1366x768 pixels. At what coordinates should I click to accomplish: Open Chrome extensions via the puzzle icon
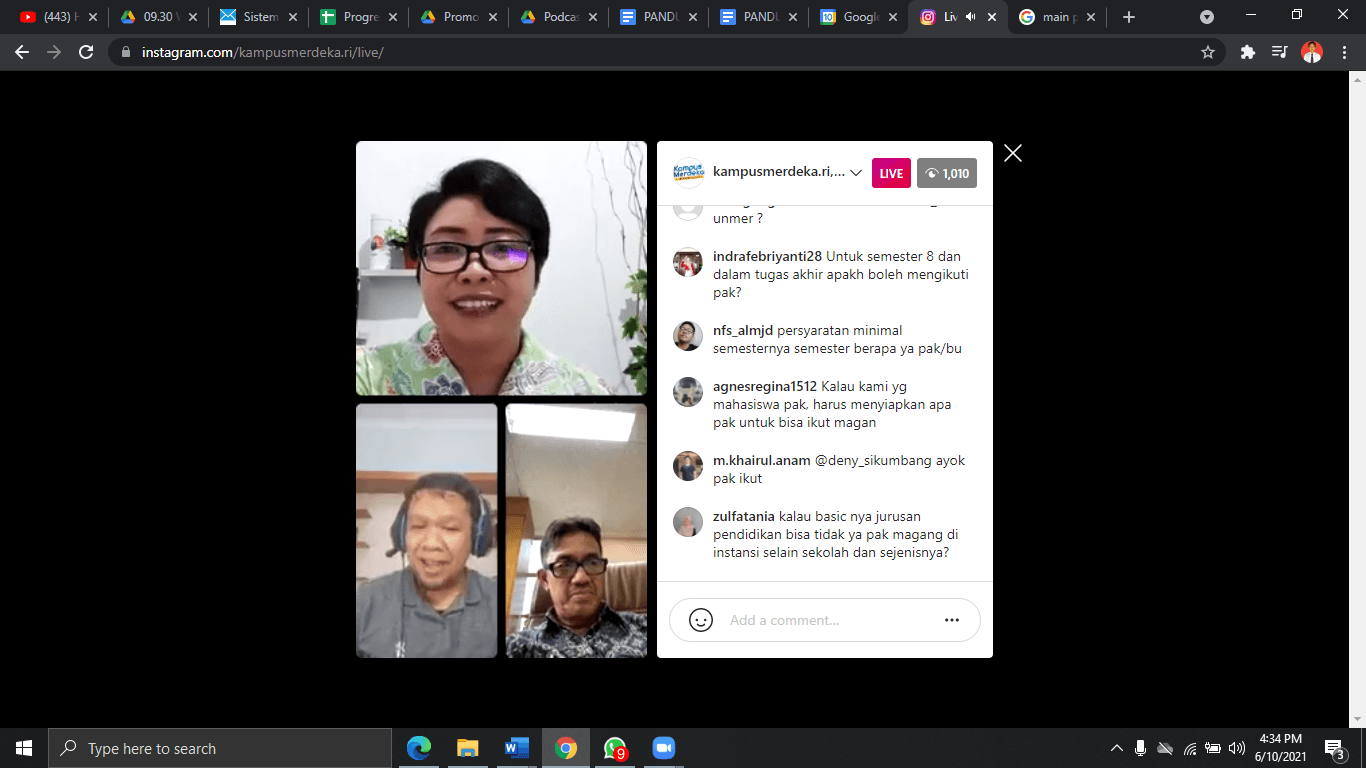pyautogui.click(x=1247, y=51)
